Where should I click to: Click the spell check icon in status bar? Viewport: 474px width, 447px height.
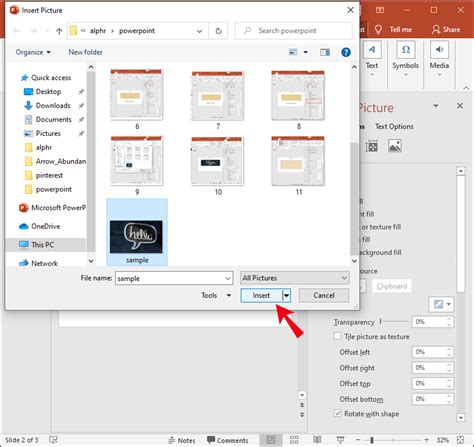pos(53,440)
